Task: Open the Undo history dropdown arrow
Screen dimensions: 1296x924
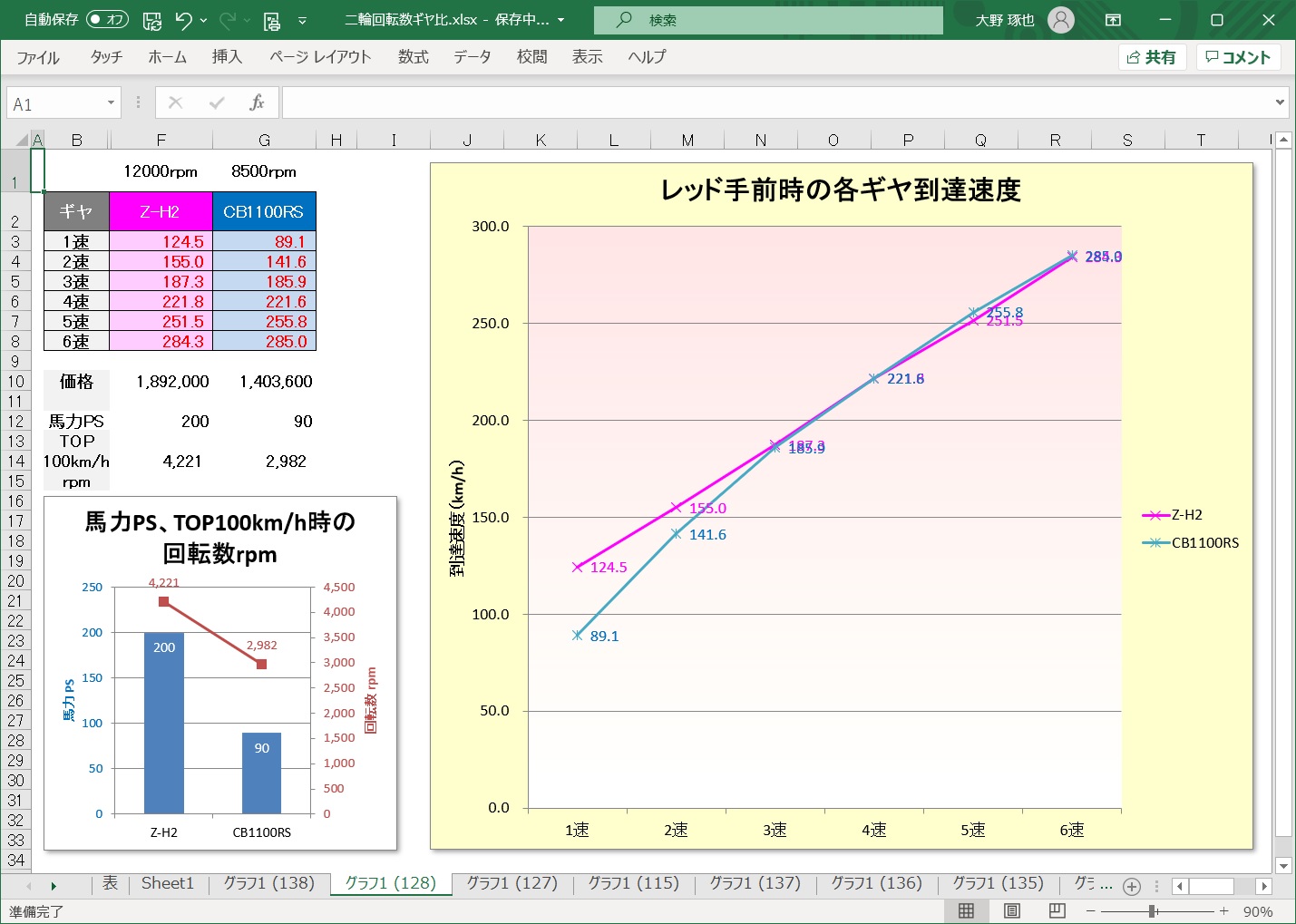Action: (x=204, y=20)
